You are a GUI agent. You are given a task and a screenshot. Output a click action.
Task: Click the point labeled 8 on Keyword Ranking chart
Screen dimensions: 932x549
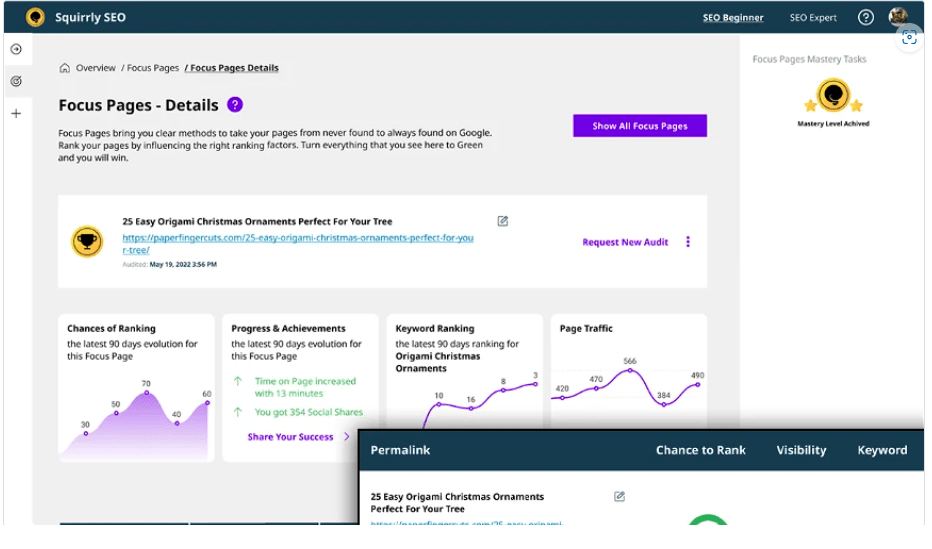[503, 390]
